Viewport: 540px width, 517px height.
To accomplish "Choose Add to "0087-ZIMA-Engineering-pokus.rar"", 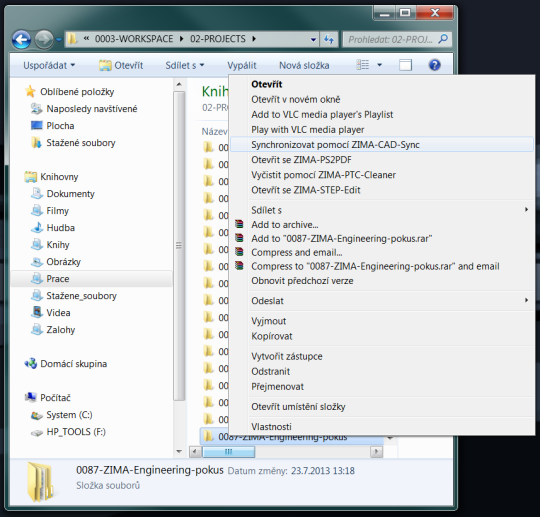I will click(x=382, y=238).
